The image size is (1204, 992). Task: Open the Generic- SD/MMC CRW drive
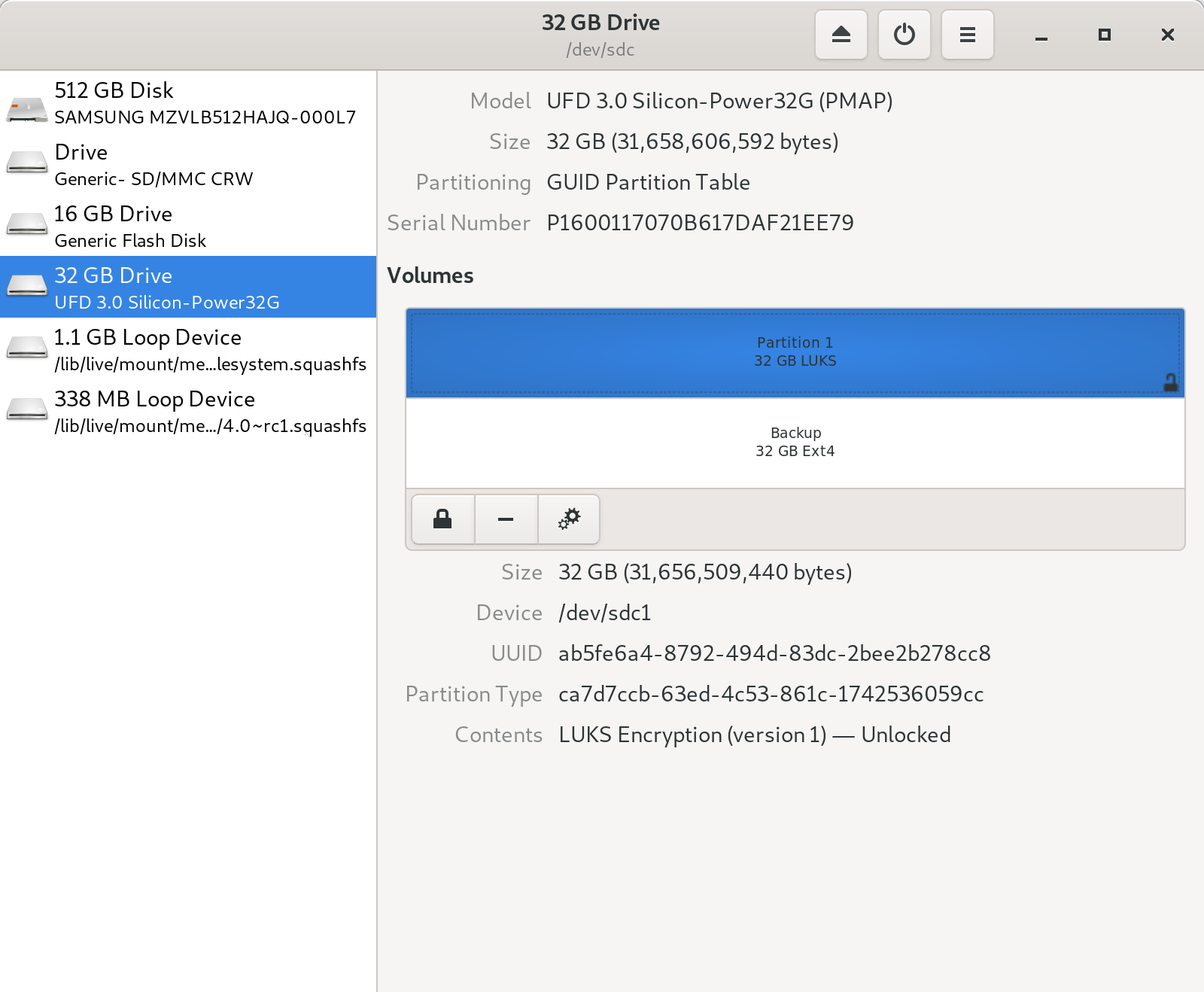pyautogui.click(x=188, y=163)
